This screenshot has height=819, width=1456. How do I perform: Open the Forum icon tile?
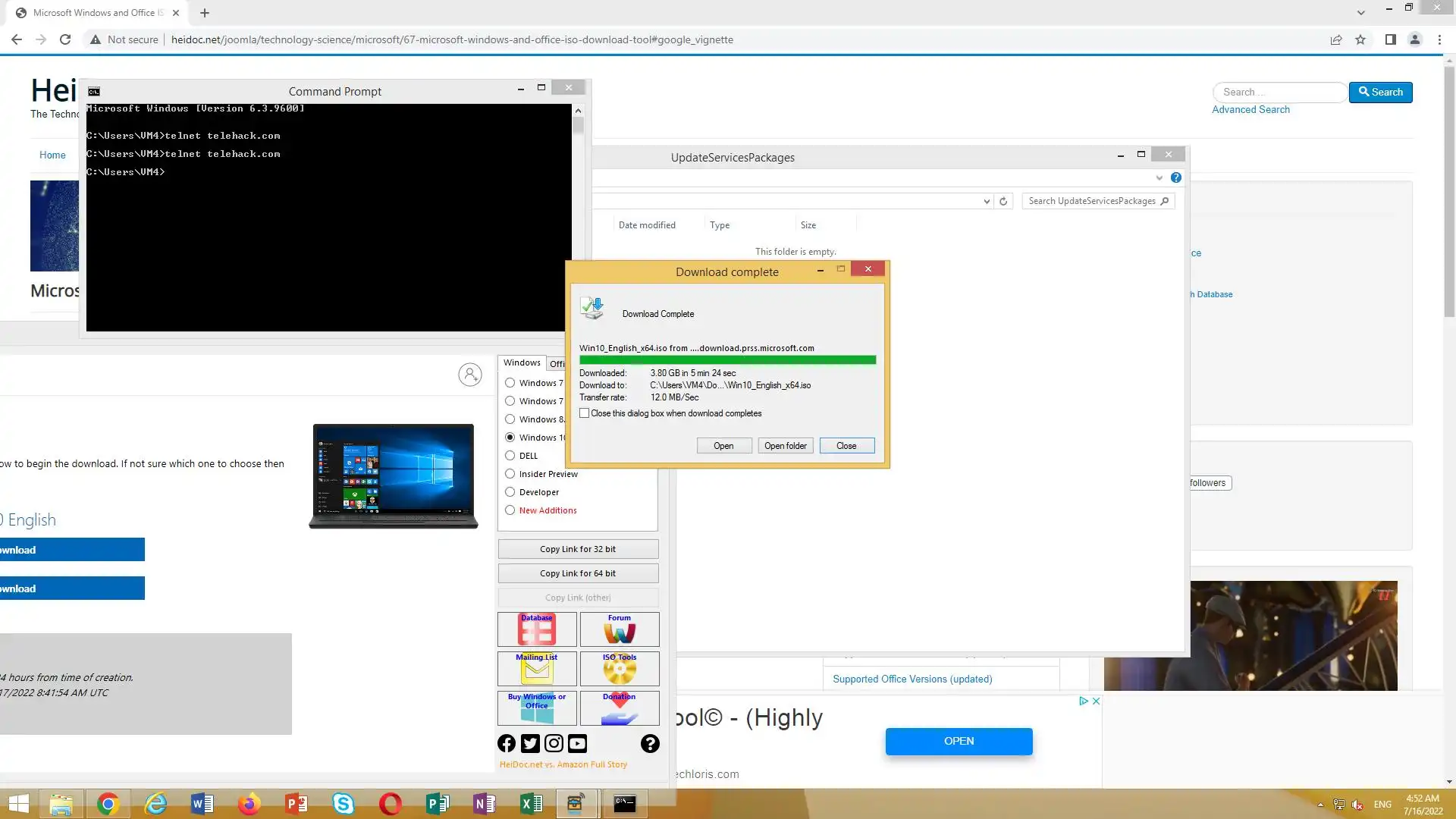tap(620, 629)
